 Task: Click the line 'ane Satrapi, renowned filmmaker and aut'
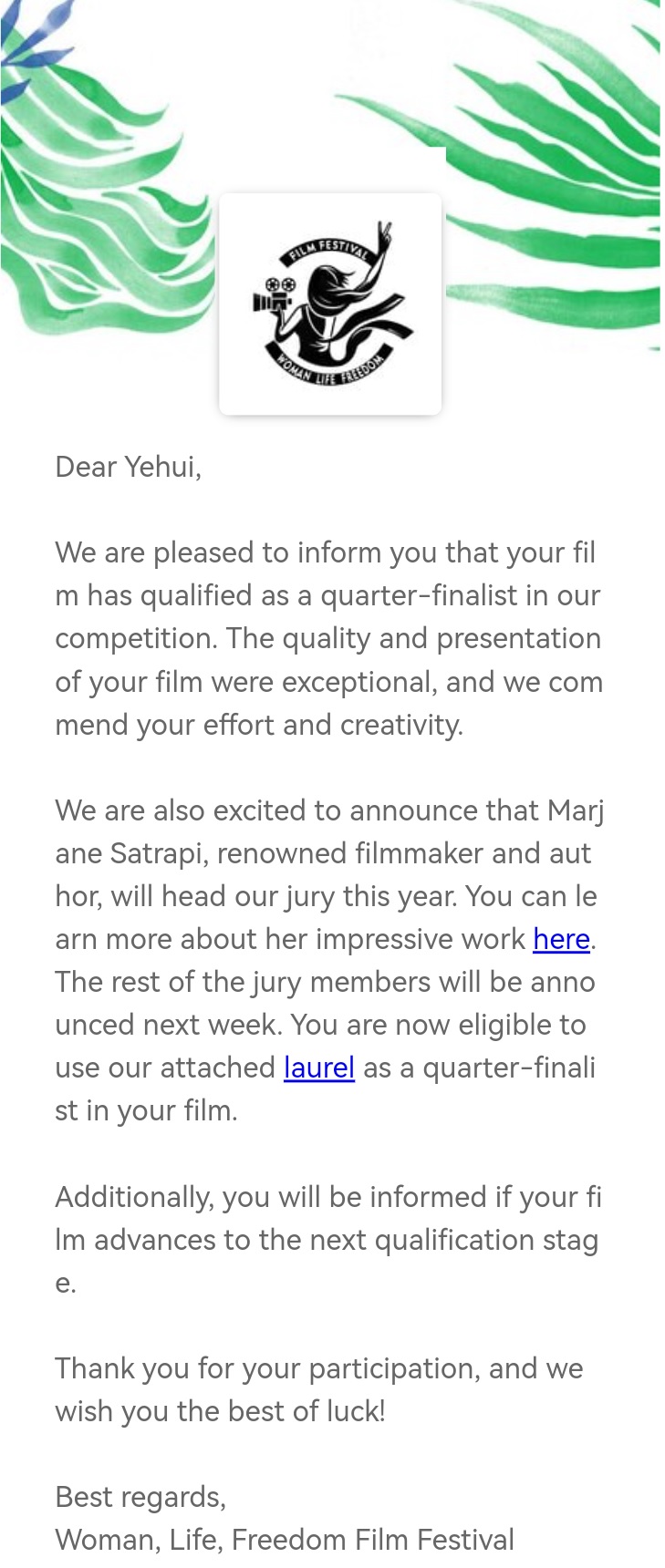(323, 853)
